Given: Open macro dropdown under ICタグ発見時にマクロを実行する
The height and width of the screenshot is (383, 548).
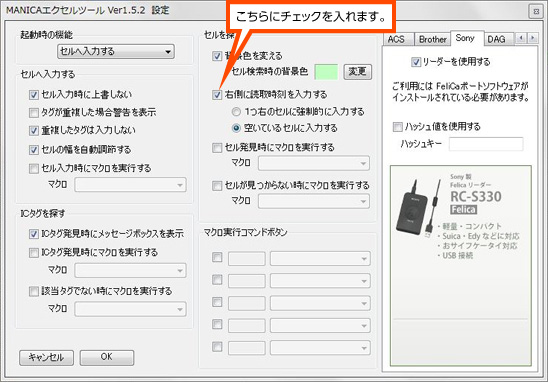Looking at the screenshot, I should (130, 270).
